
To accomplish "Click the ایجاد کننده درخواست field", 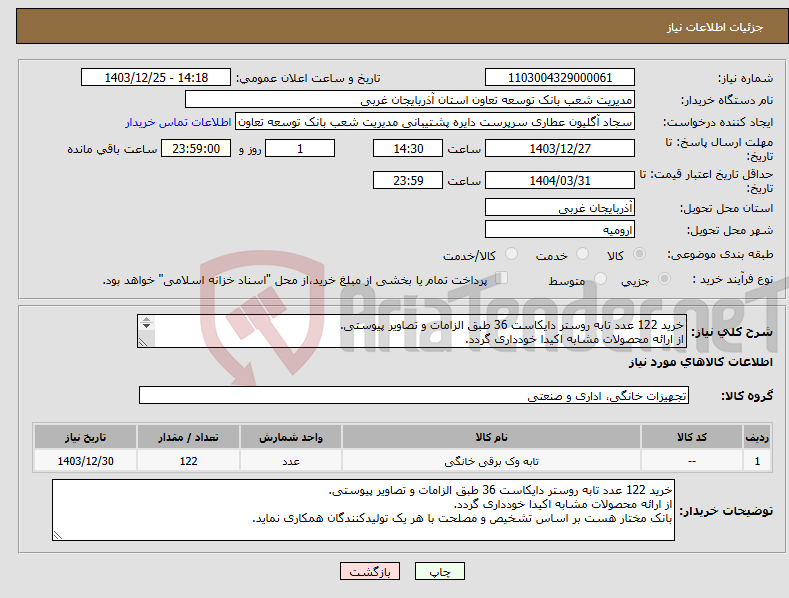I will (x=435, y=122).
